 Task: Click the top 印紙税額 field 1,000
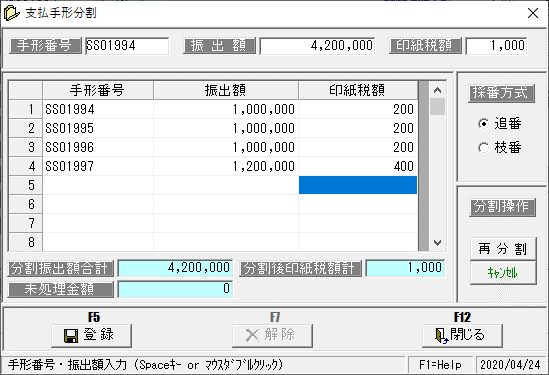pos(496,46)
